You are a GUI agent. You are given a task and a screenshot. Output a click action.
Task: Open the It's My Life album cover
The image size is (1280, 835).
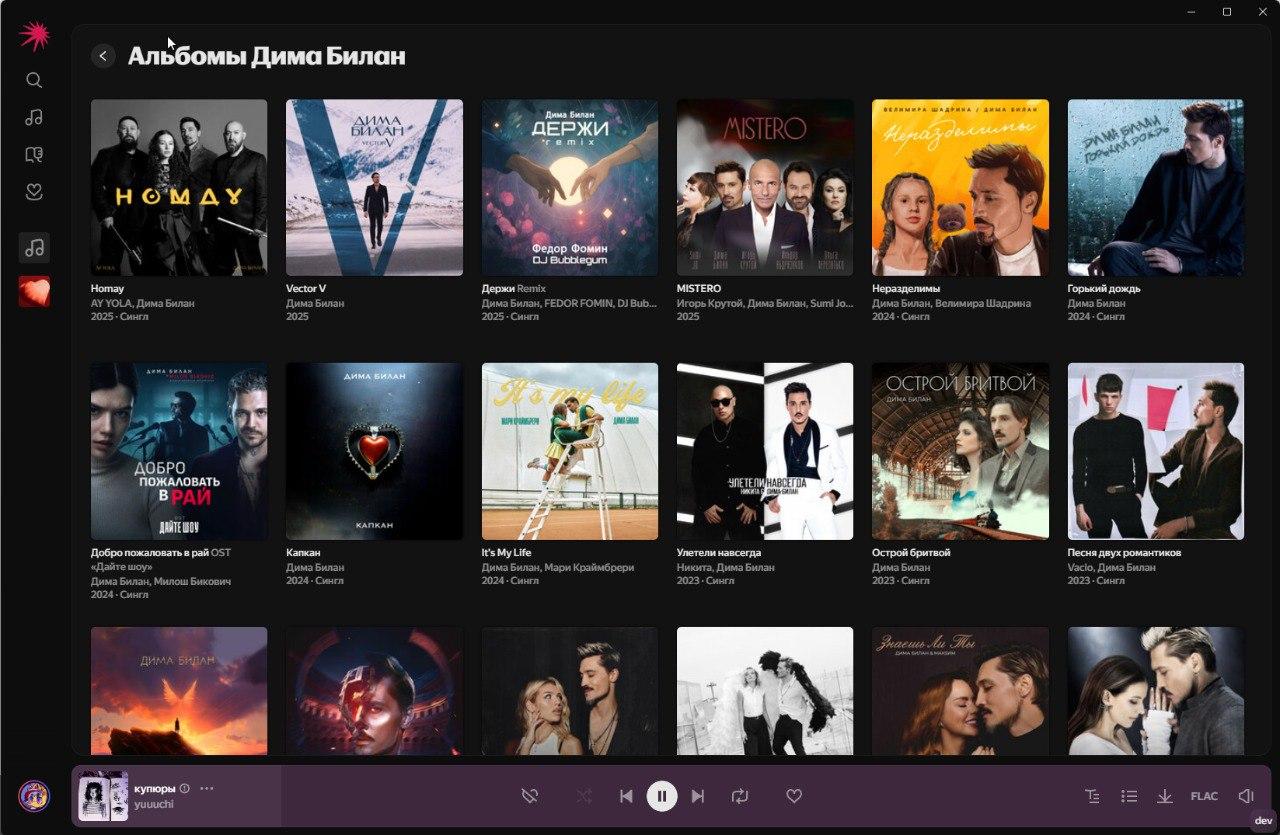tap(570, 451)
